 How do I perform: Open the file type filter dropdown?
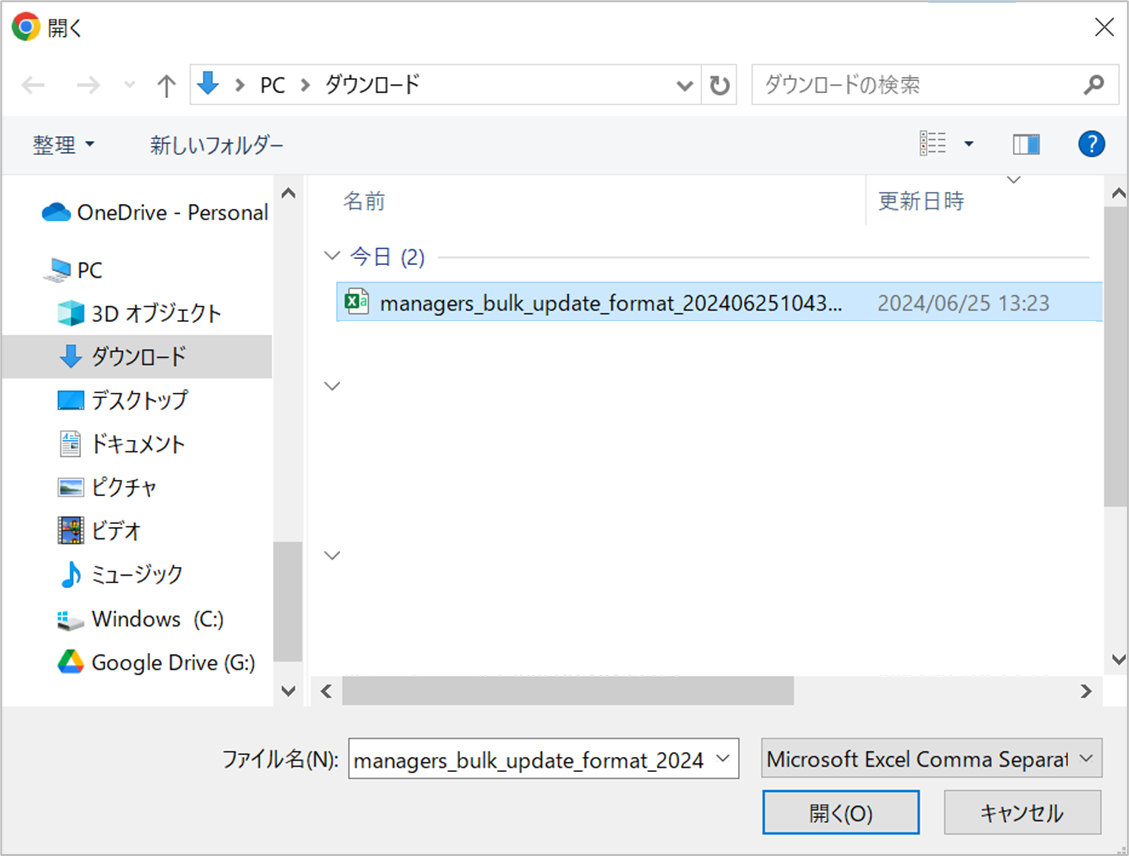(x=931, y=759)
